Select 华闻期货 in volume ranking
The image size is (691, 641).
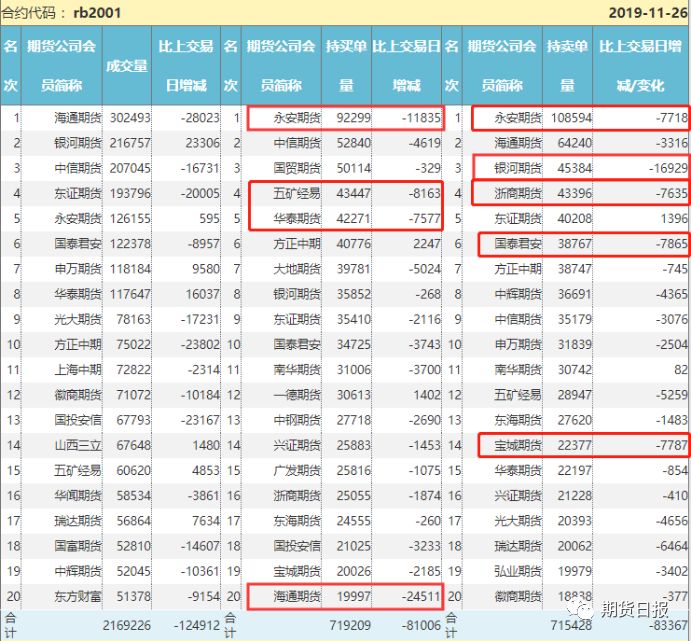point(78,495)
